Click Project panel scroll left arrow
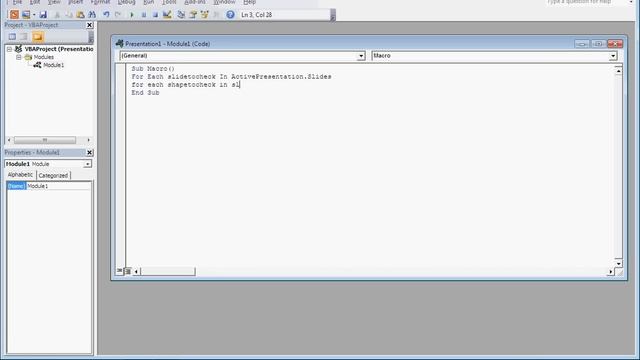Viewport: 640px width, 360px height. pos(9,140)
